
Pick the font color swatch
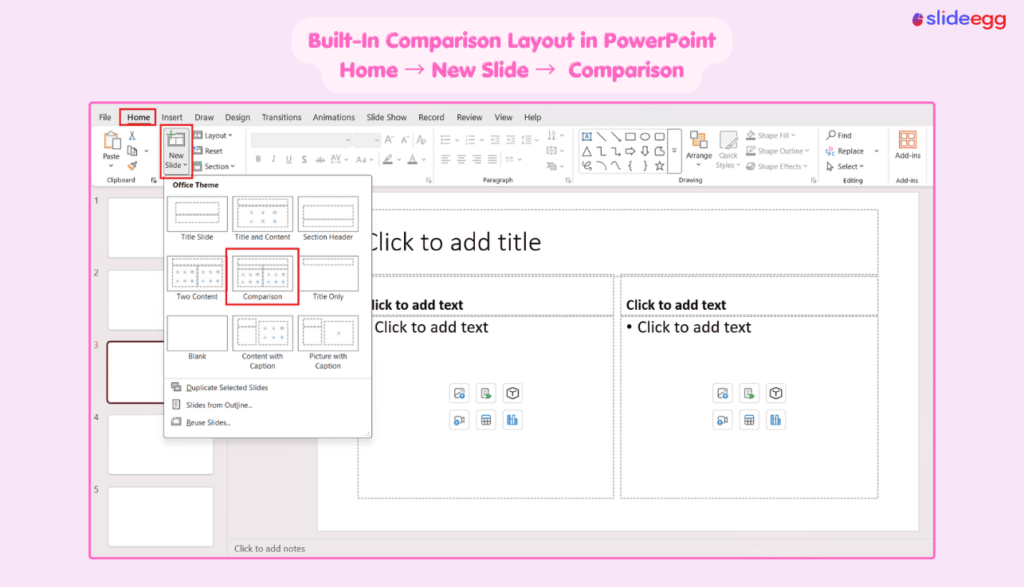412,159
